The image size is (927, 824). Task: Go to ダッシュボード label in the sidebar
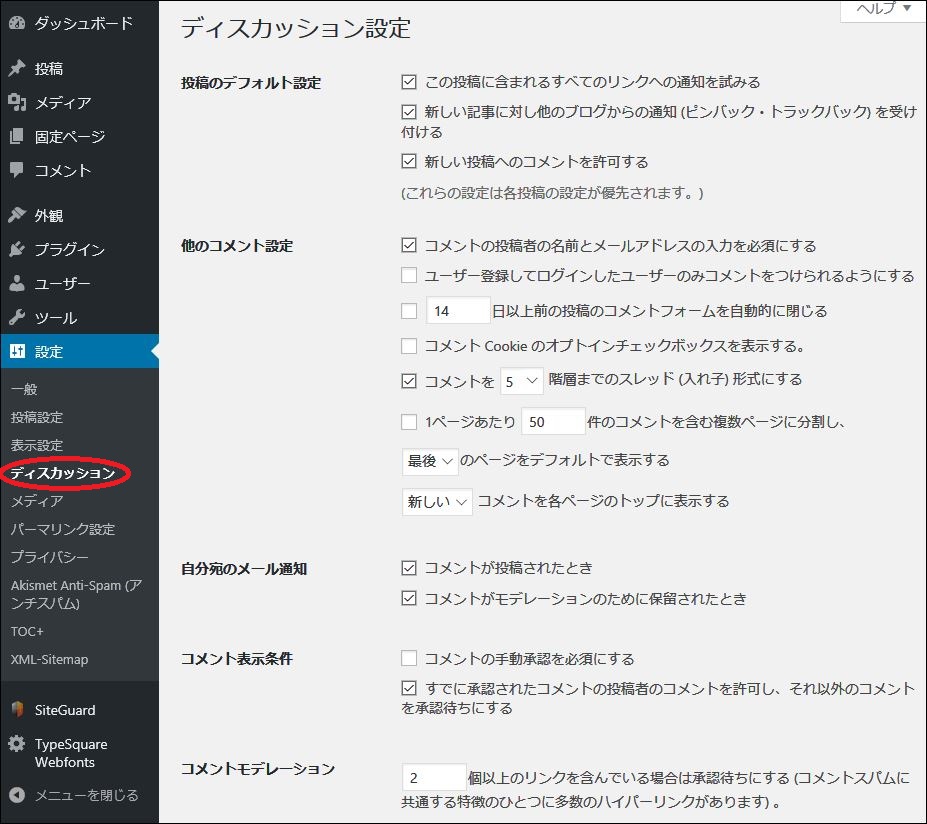point(84,23)
